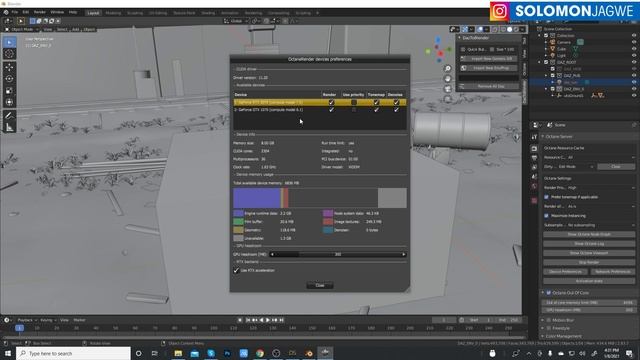640x360 pixels.
Task: Toggle Denoise checkbox for first GeForce device
Action: tap(396, 102)
